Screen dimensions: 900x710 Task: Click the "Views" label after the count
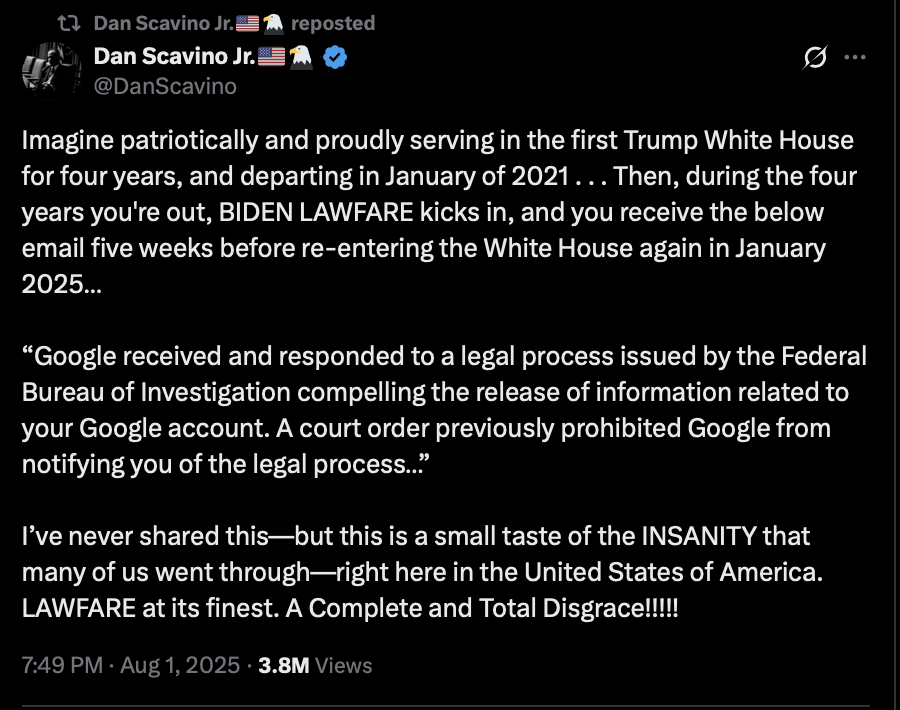click(343, 665)
